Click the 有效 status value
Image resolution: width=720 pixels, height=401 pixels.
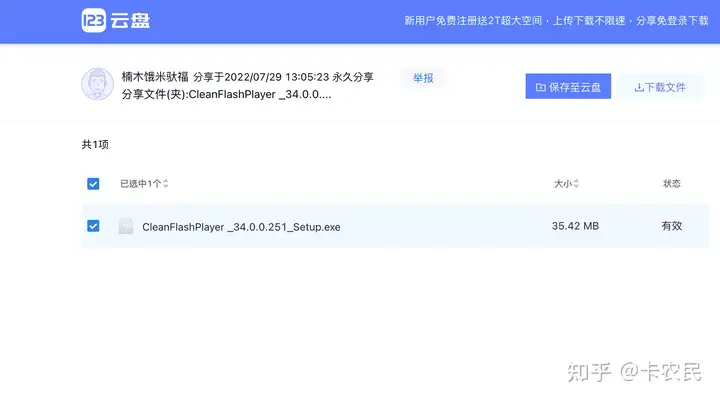pos(672,226)
